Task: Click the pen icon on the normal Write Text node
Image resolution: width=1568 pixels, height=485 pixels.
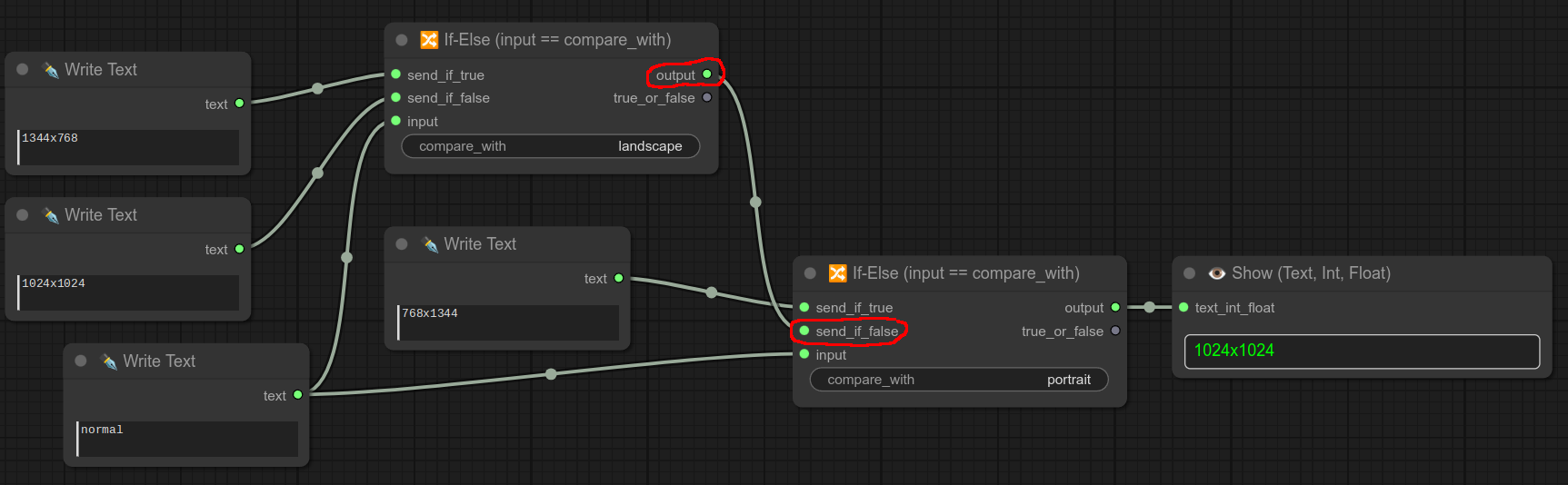Action: point(109,361)
